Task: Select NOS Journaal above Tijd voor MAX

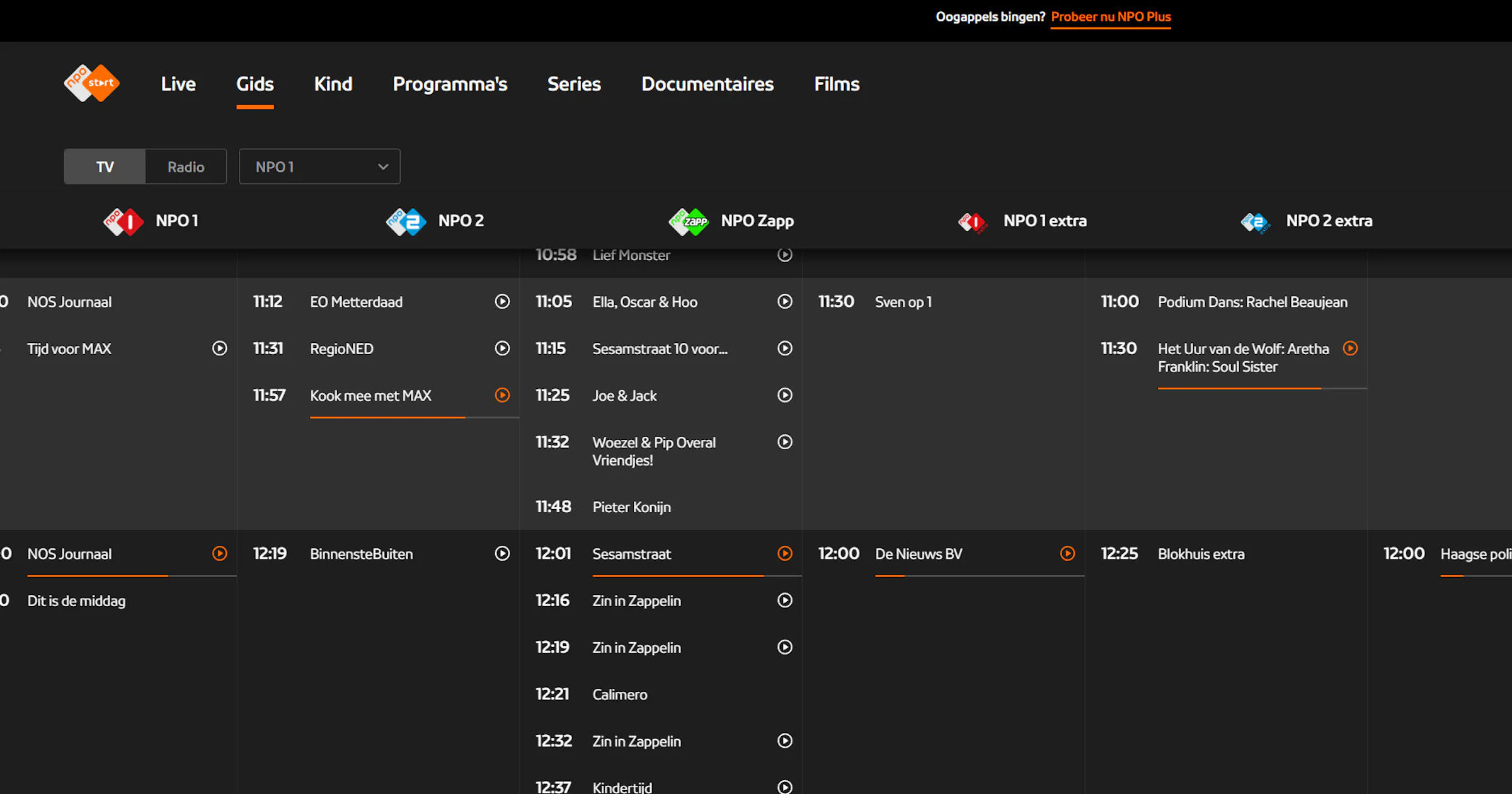Action: tap(69, 302)
